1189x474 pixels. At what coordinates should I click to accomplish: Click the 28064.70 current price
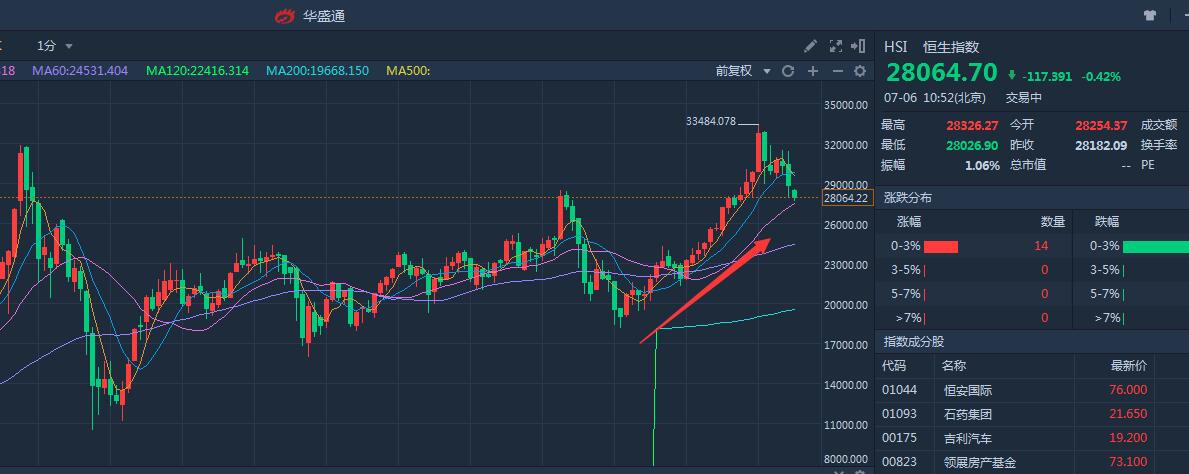[x=941, y=73]
